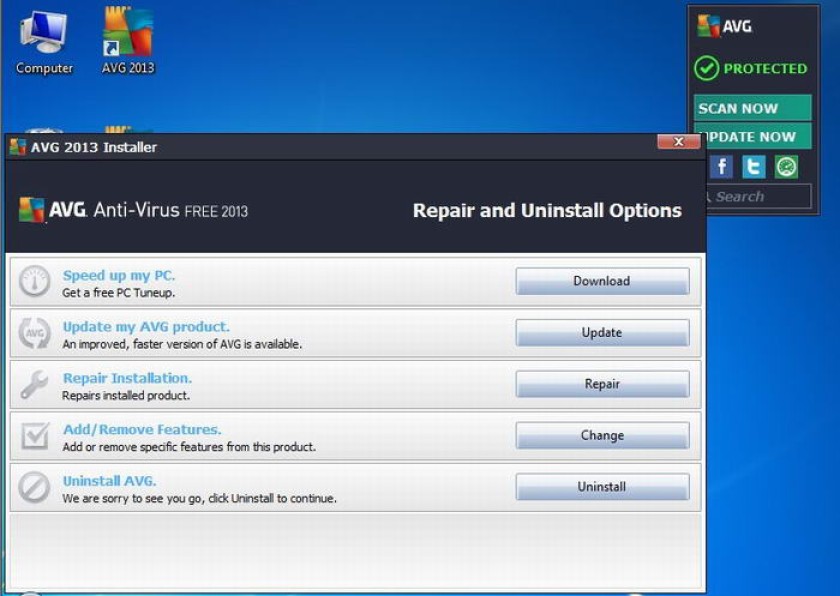Click the 'Repair and Uninstall Options' heading
840x596 pixels.
[547, 210]
